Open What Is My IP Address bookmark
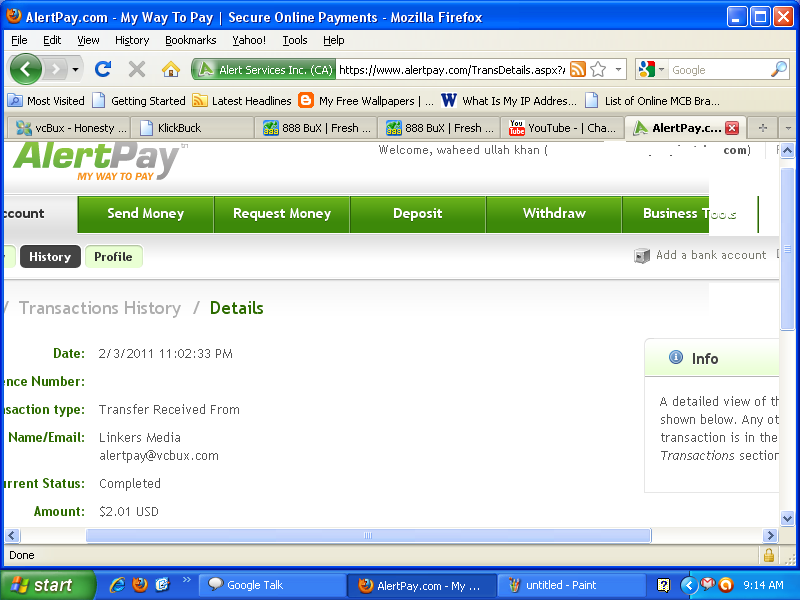The image size is (800, 600). pos(509,101)
